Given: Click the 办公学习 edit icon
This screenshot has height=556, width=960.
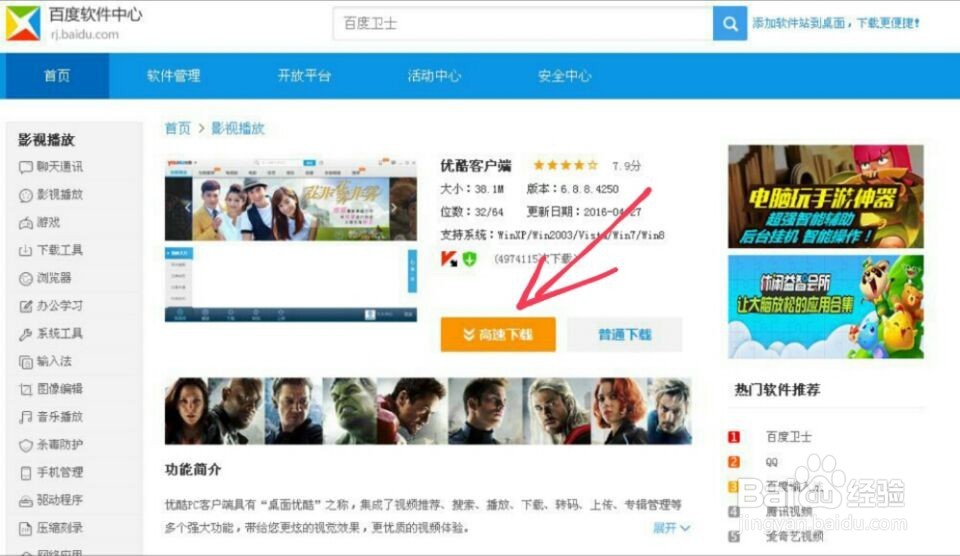Looking at the screenshot, I should 26,306.
